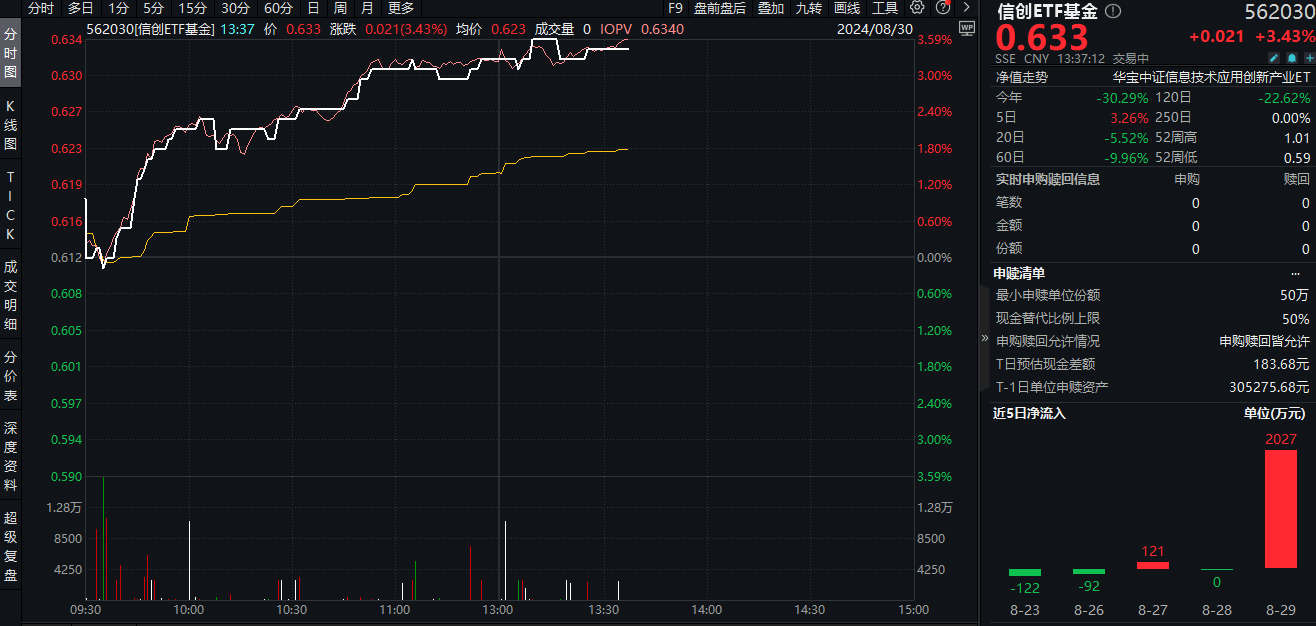Click the 8-29 red inflow bar
The image size is (1316, 626).
[x=1280, y=508]
